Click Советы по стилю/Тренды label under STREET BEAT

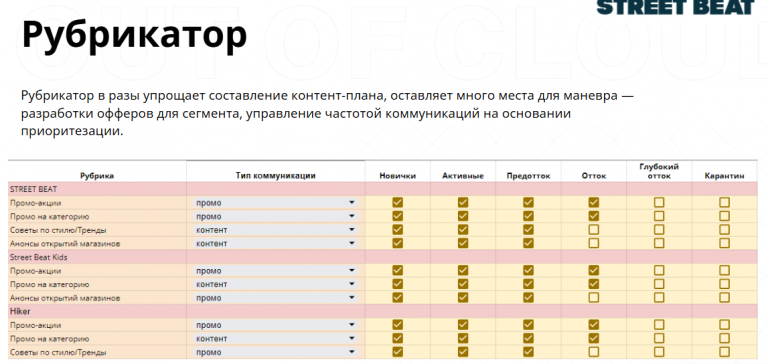coord(58,230)
